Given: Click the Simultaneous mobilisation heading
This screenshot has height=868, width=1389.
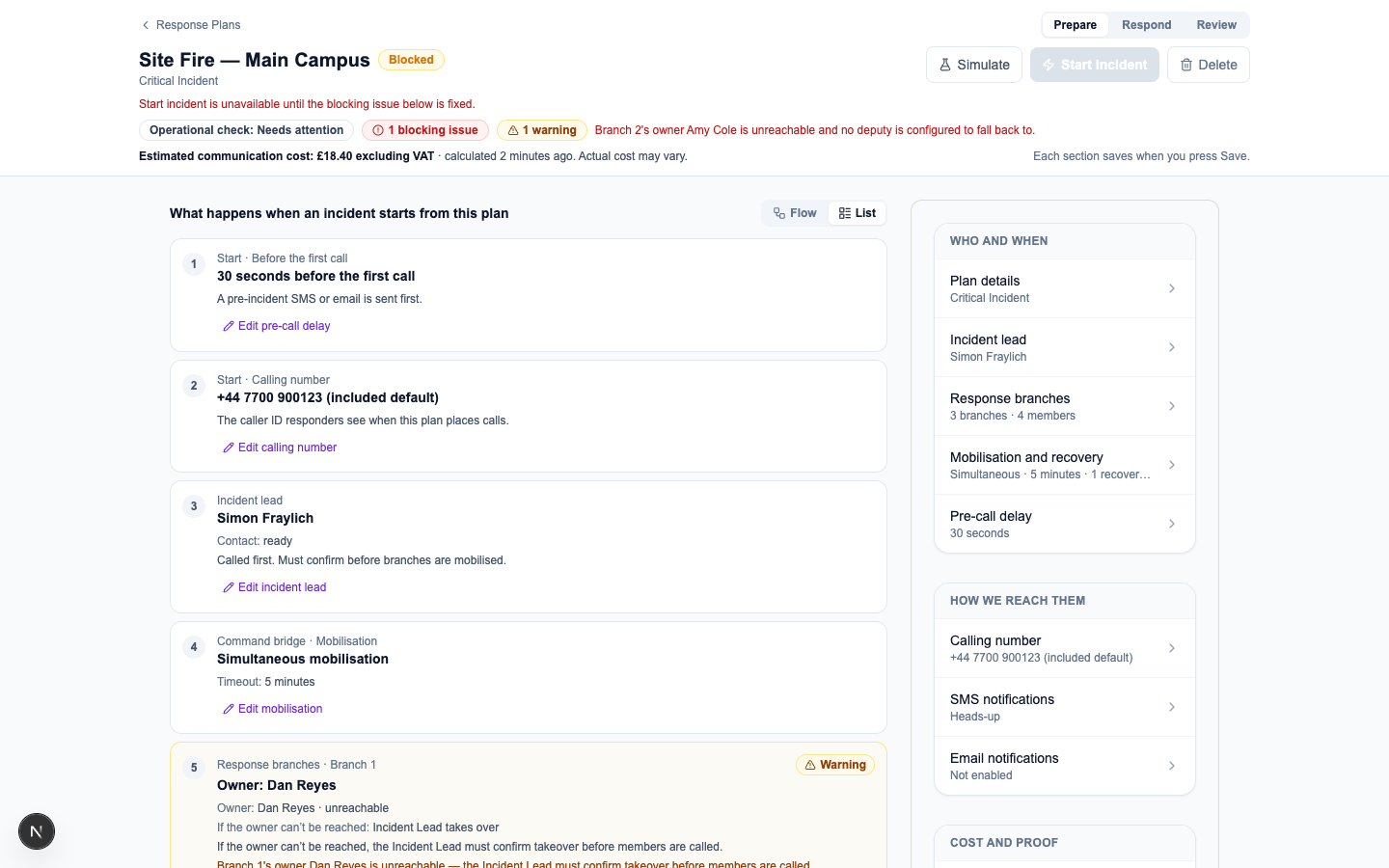Looking at the screenshot, I should click(303, 659).
